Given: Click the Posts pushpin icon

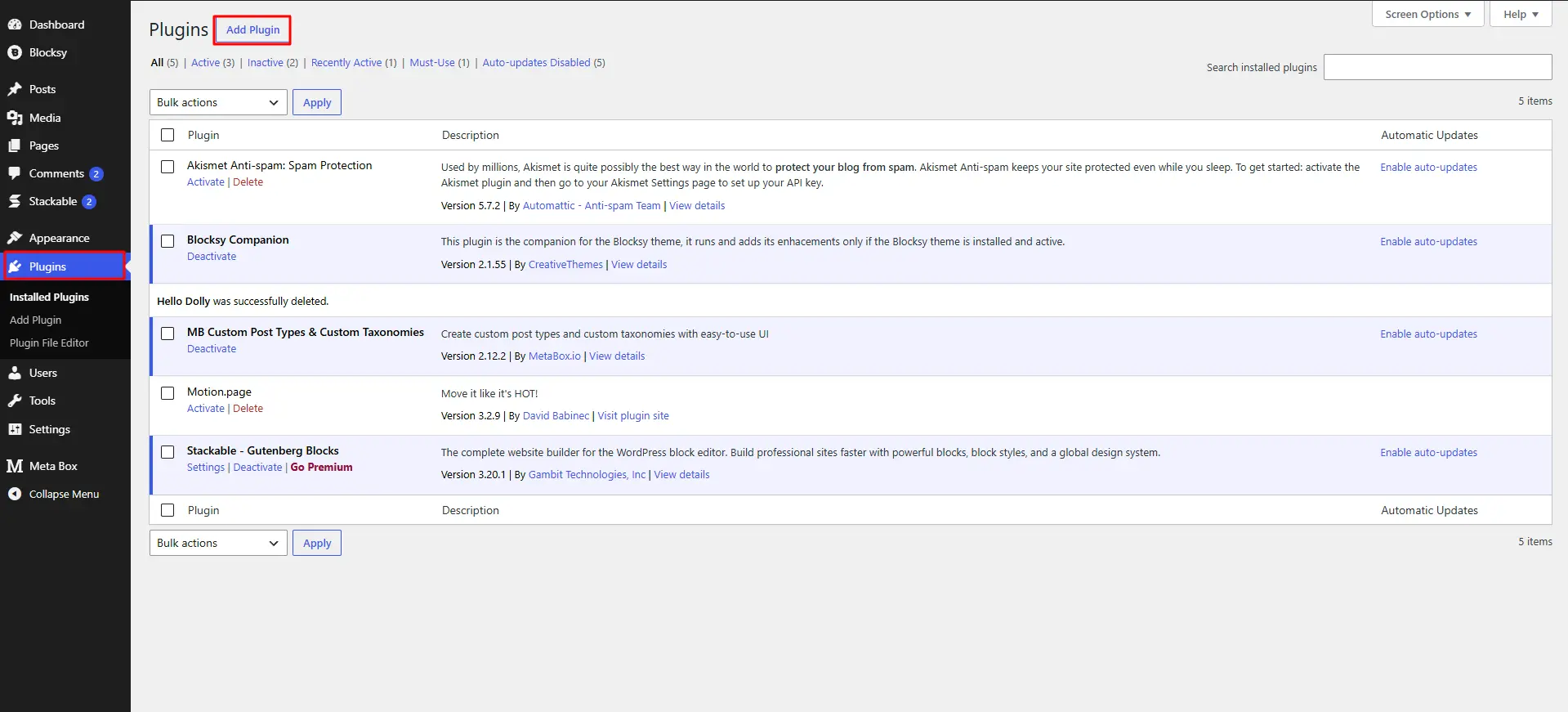Looking at the screenshot, I should [15, 89].
